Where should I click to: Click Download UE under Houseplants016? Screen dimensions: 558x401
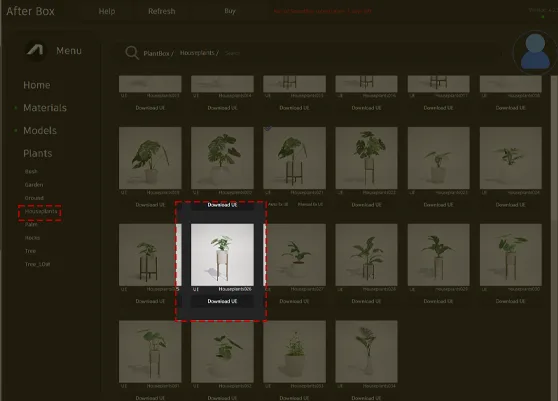click(x=367, y=108)
